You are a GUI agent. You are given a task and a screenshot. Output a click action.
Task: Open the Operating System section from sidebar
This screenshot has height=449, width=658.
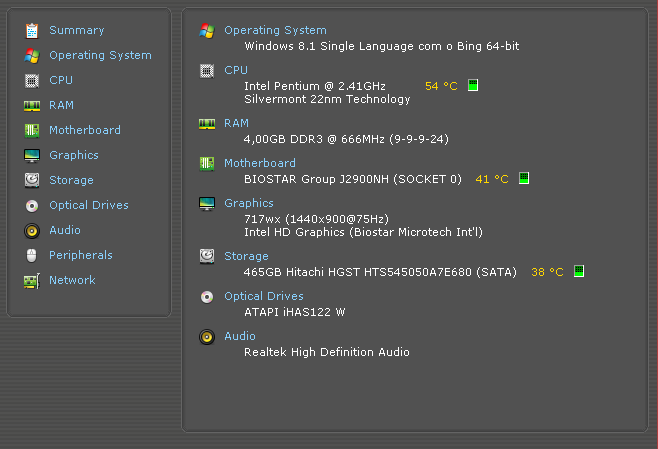pyautogui.click(x=100, y=55)
